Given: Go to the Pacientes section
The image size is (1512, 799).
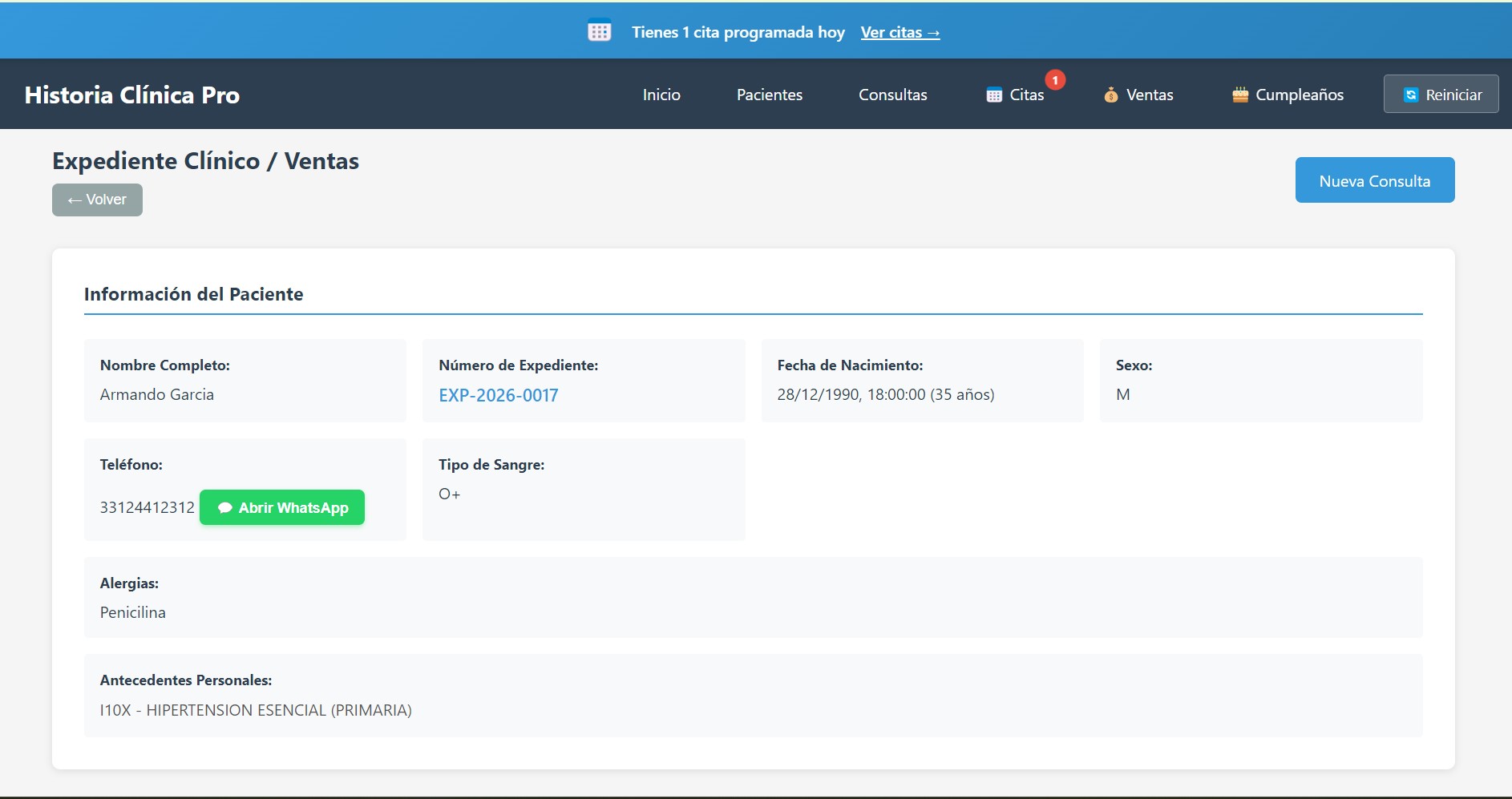Looking at the screenshot, I should [770, 95].
